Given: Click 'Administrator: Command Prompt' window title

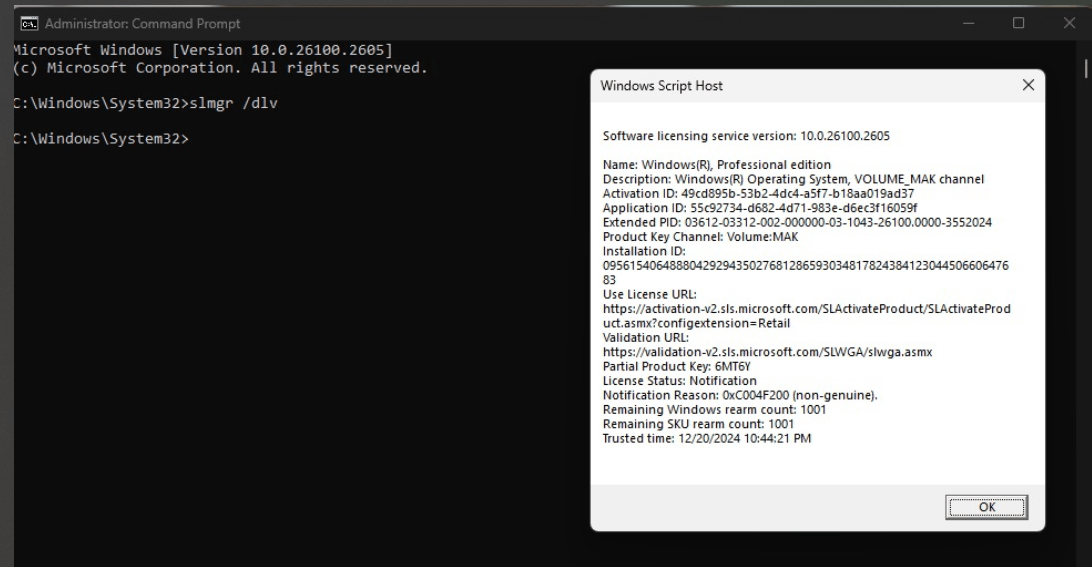Looking at the screenshot, I should pyautogui.click(x=143, y=24).
